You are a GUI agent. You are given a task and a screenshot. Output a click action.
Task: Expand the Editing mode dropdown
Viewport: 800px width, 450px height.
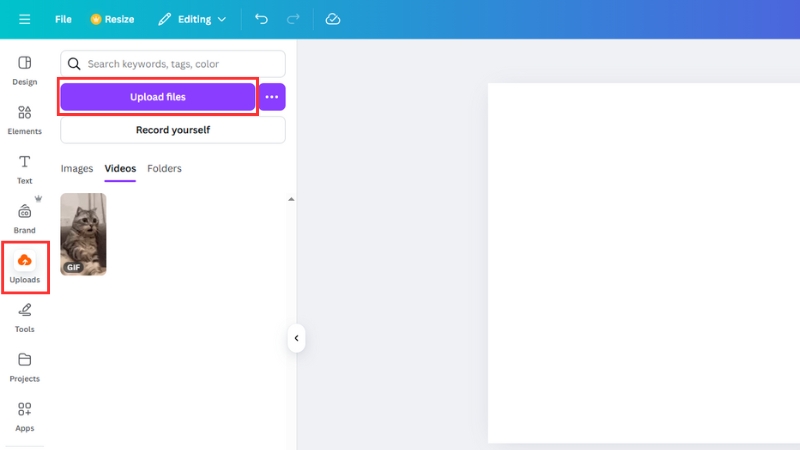tap(192, 19)
